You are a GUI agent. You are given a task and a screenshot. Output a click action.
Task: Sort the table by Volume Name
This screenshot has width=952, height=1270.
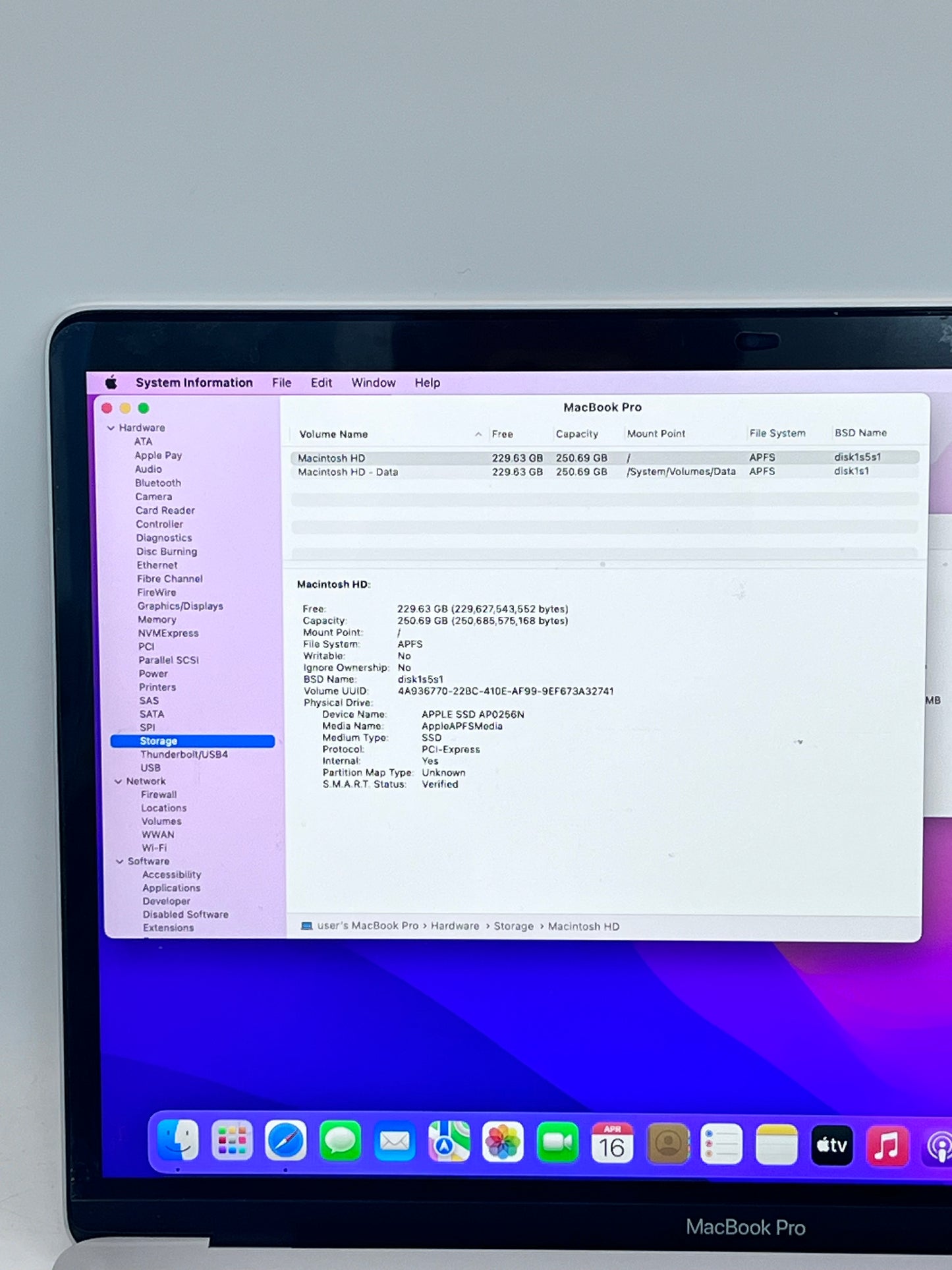[333, 434]
